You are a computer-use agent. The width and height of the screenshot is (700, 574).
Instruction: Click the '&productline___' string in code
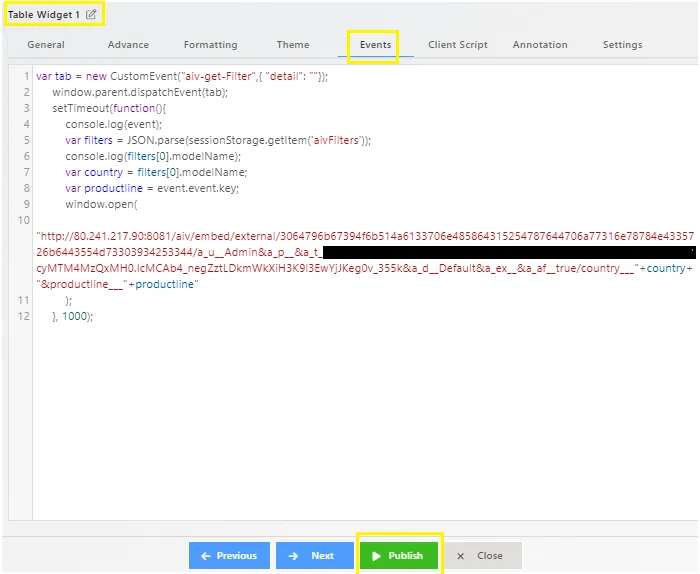[x=82, y=284]
